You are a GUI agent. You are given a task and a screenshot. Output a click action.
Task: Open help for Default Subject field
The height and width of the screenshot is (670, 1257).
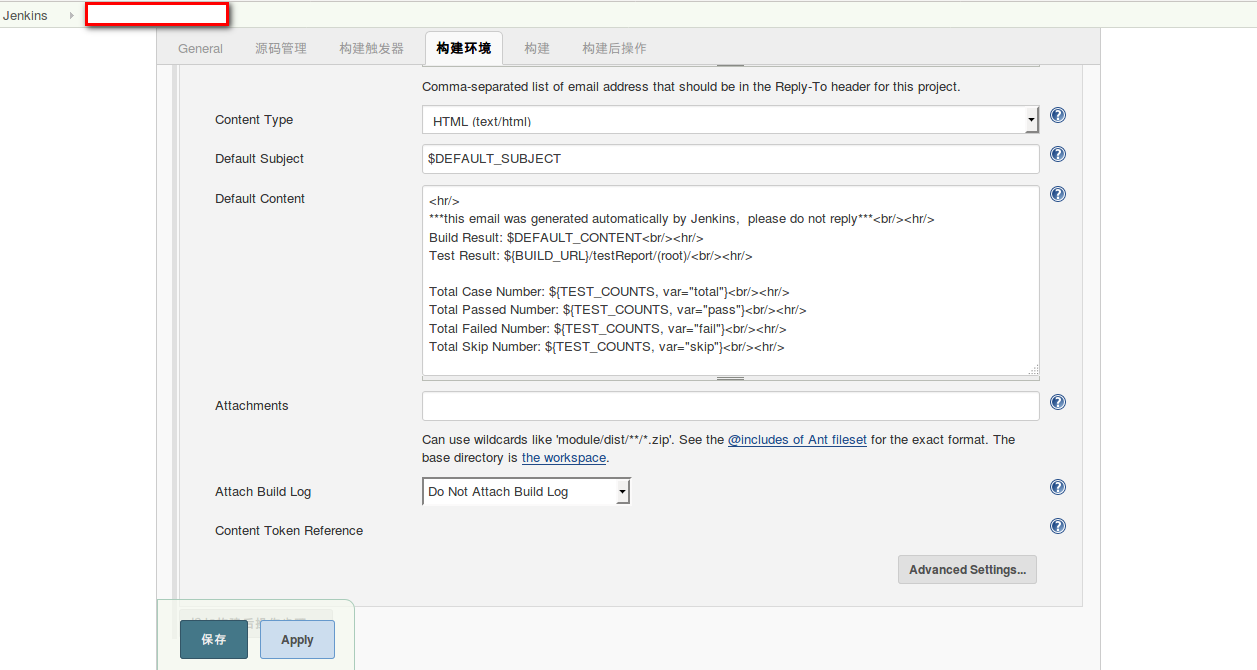pyautogui.click(x=1058, y=154)
